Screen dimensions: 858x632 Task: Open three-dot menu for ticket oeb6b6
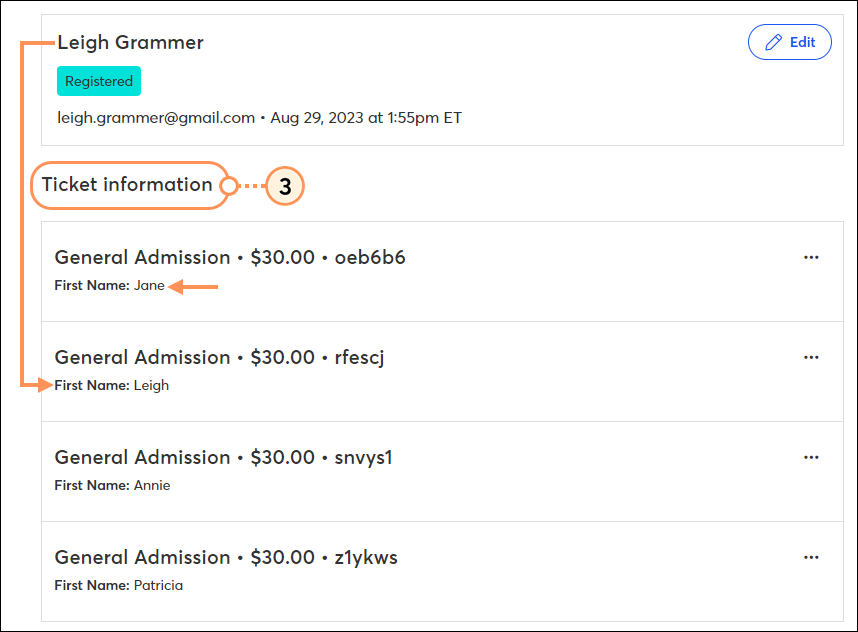pos(811,257)
